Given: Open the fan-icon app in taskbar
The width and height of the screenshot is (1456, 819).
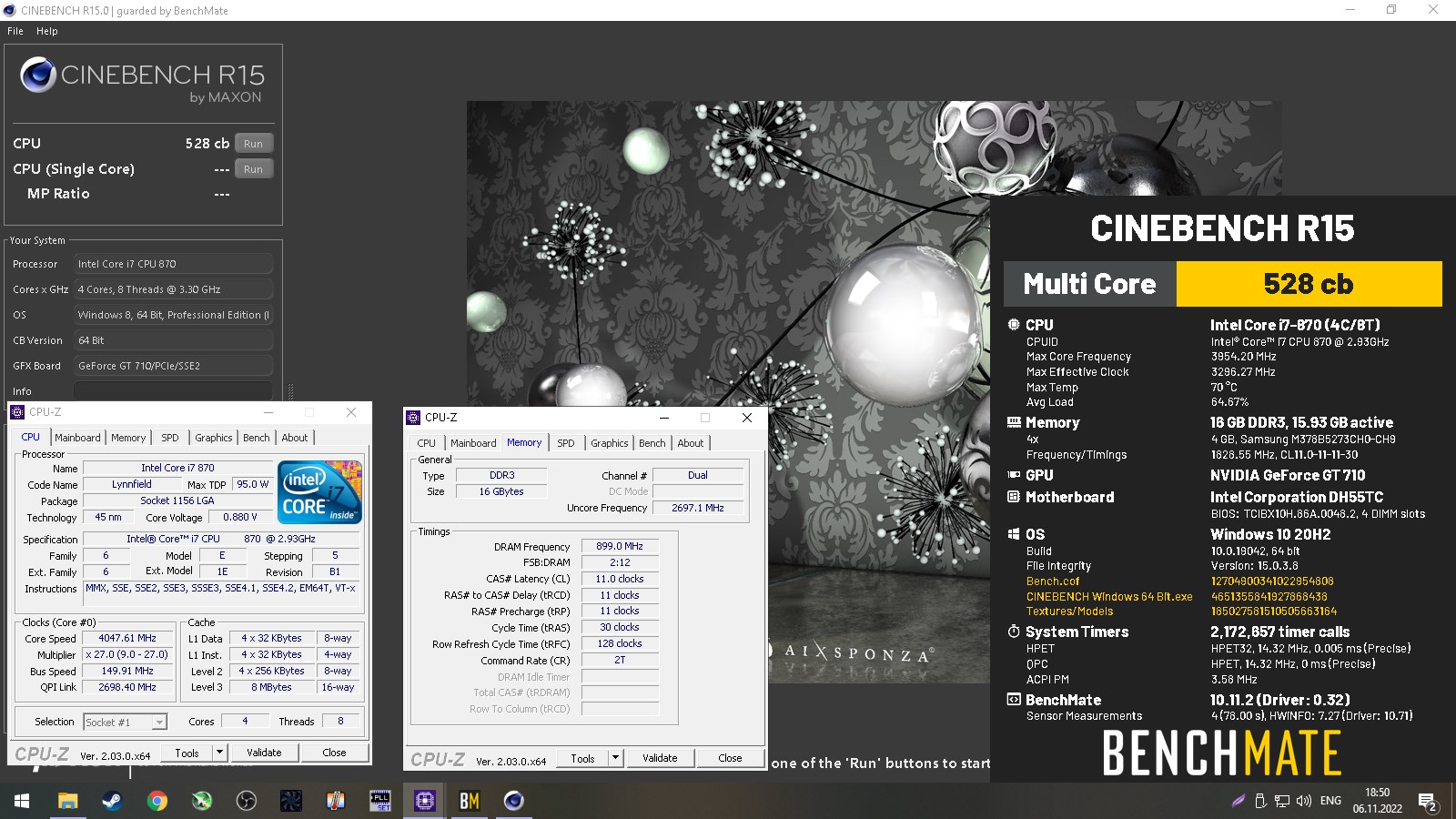Looking at the screenshot, I should tap(290, 801).
